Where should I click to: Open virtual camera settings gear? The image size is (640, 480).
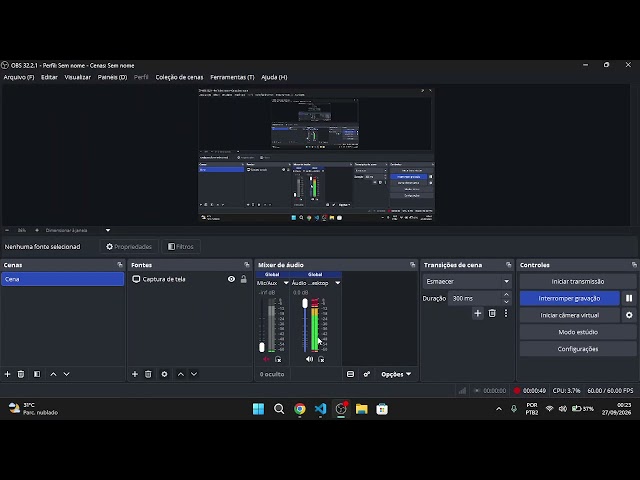pos(629,315)
